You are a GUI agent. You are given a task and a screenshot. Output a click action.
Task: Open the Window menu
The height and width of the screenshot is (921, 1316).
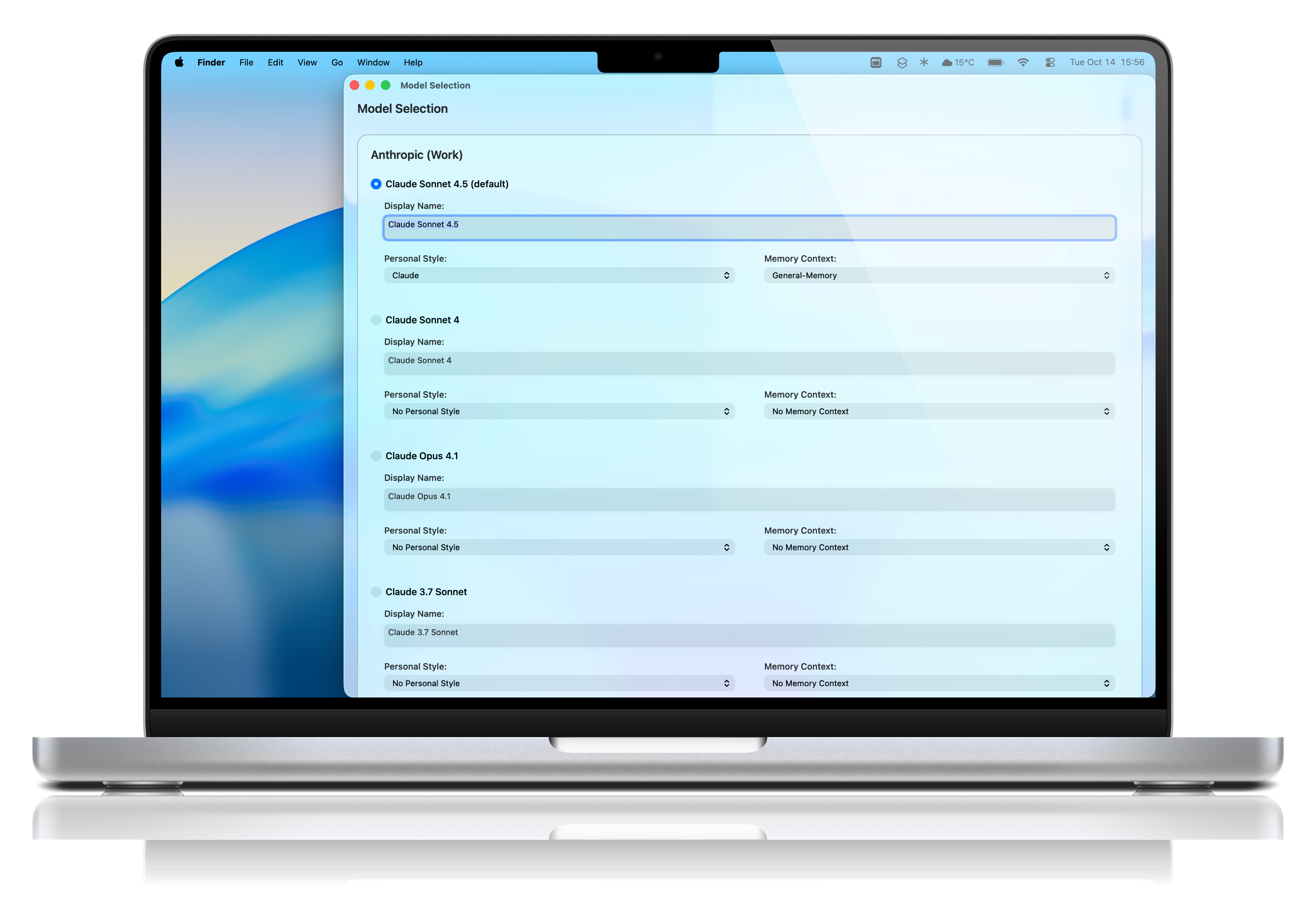tap(373, 62)
